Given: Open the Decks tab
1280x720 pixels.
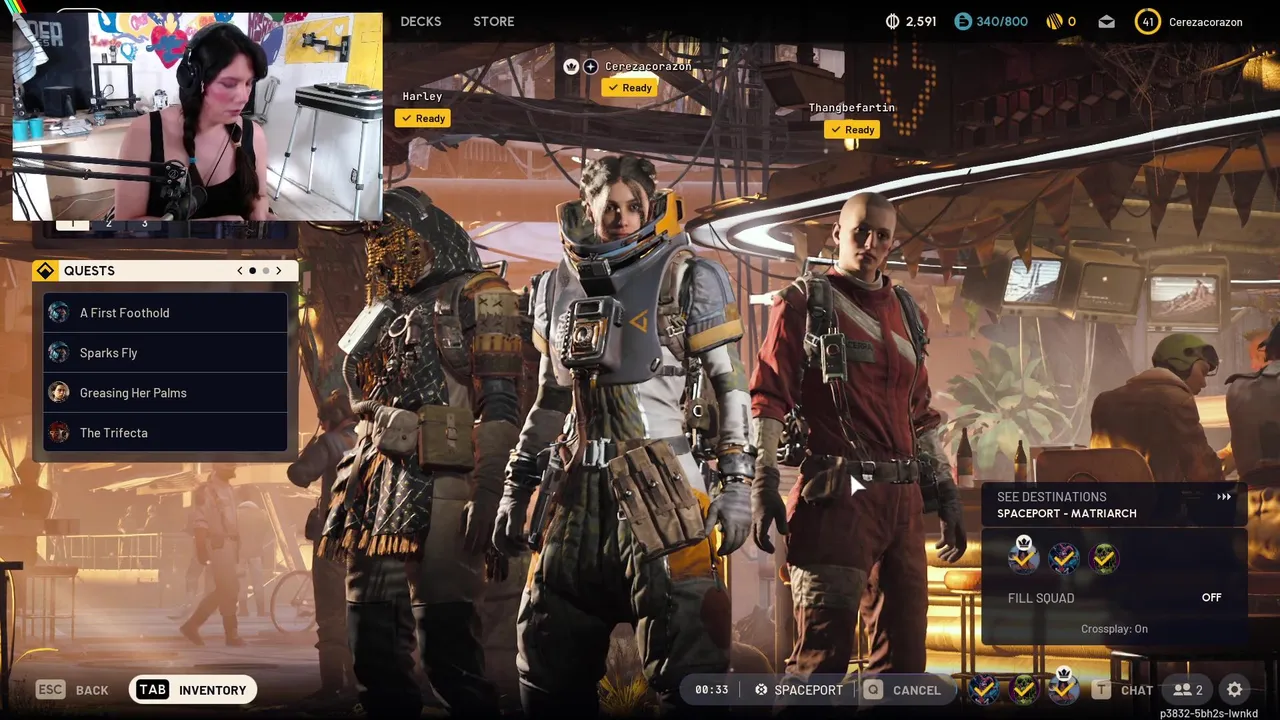Looking at the screenshot, I should tap(421, 21).
